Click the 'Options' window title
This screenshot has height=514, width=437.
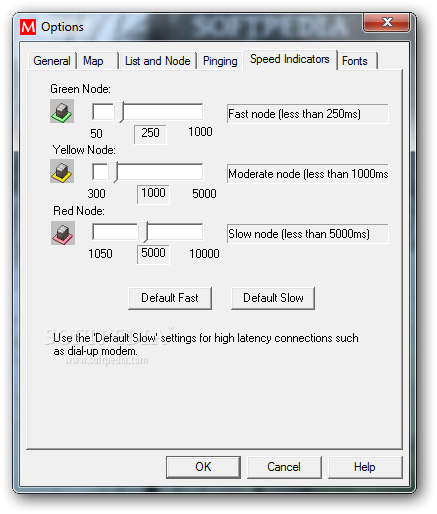62,27
